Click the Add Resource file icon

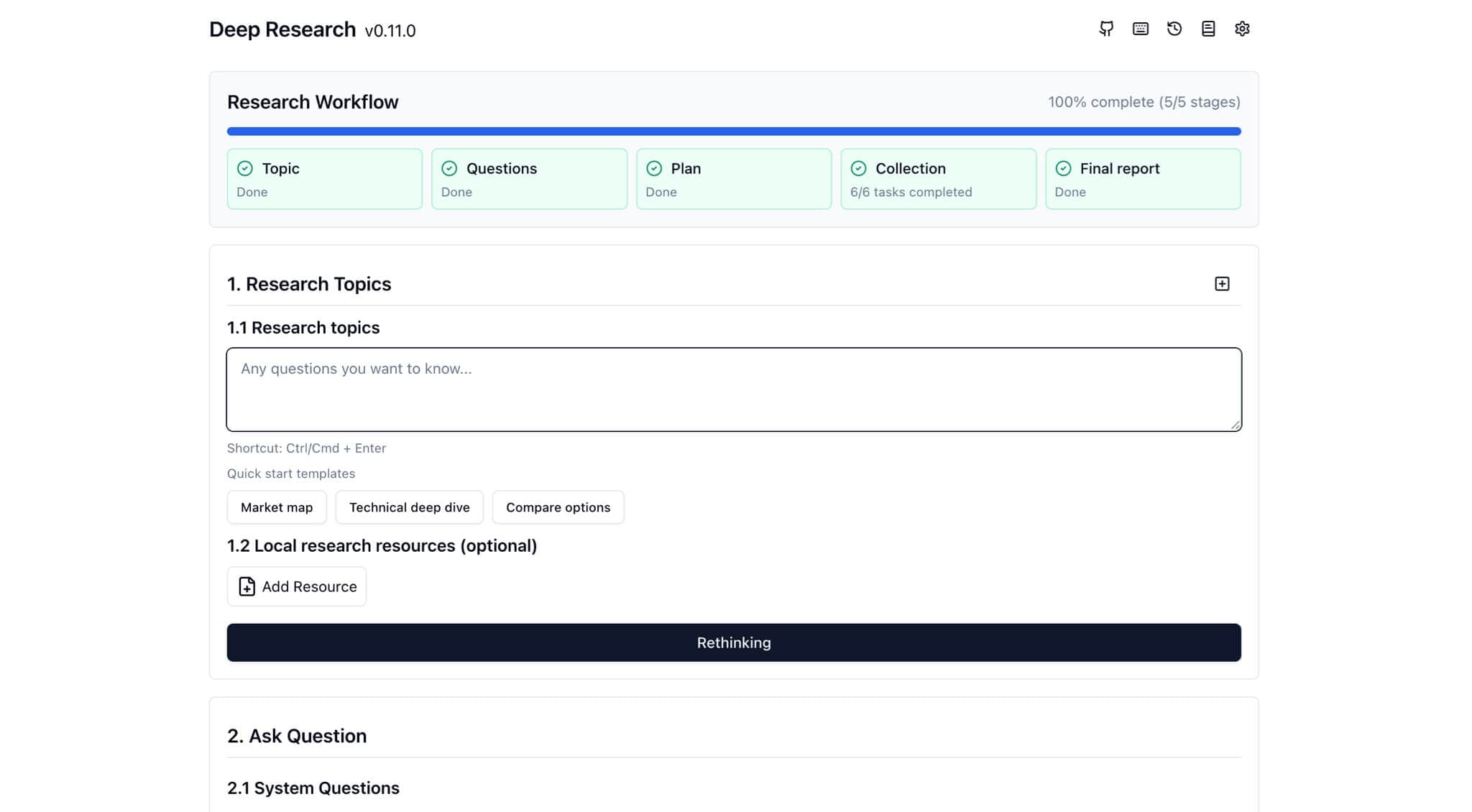pos(247,586)
